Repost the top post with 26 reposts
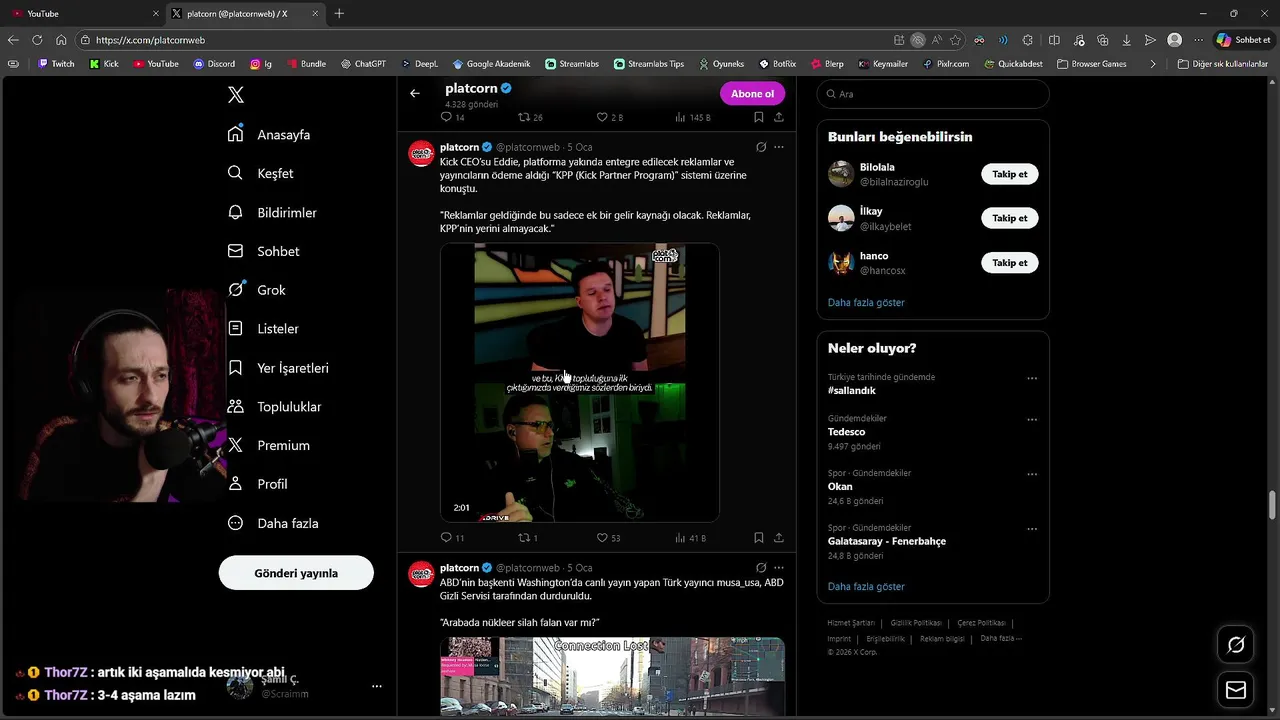 pos(530,117)
